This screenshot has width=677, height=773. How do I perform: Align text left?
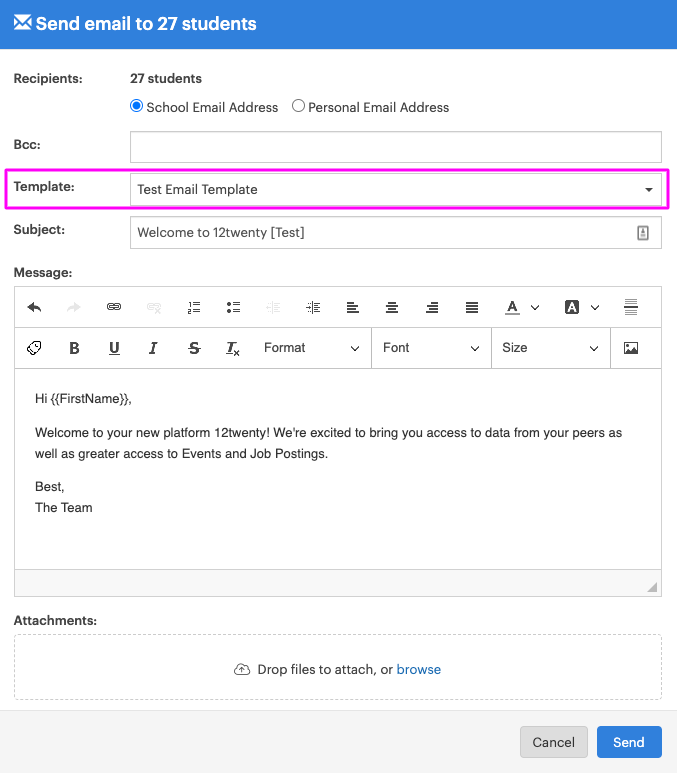coord(353,308)
